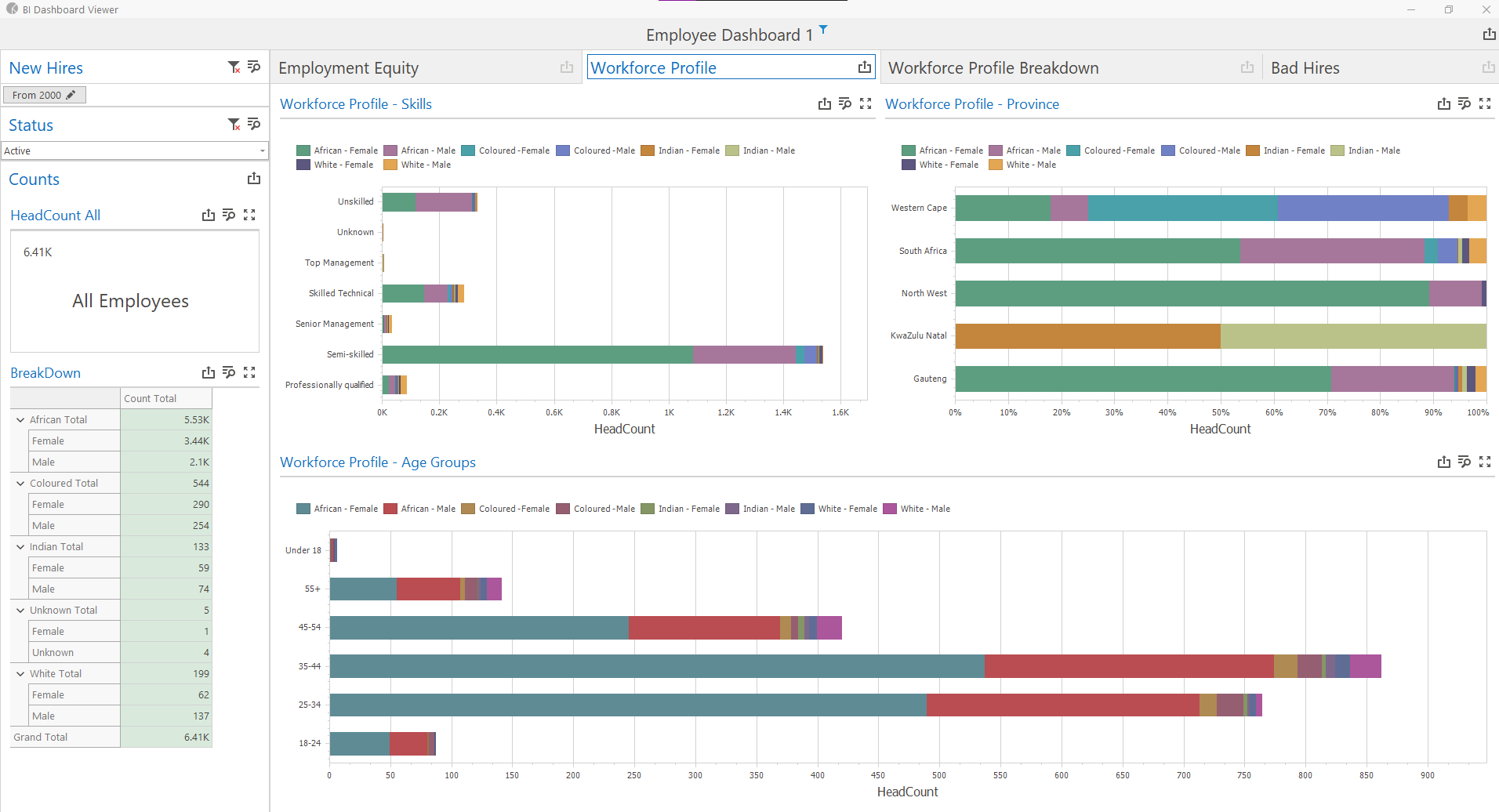
Task: Click White - Male legend swatch in Age Groups
Action: coord(890,509)
